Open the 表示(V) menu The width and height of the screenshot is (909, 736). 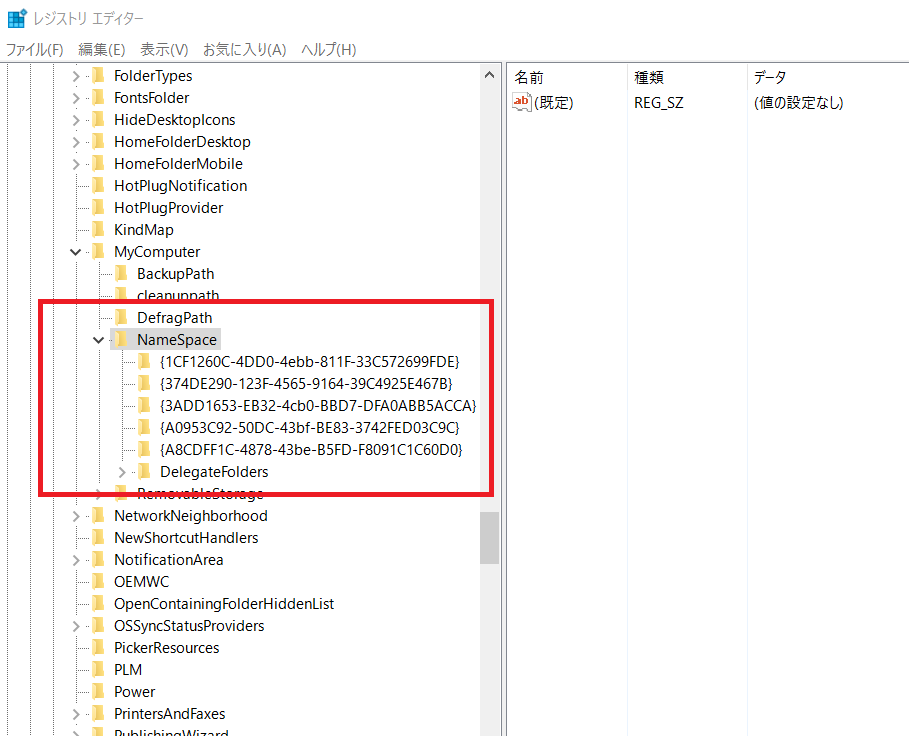coord(164,50)
